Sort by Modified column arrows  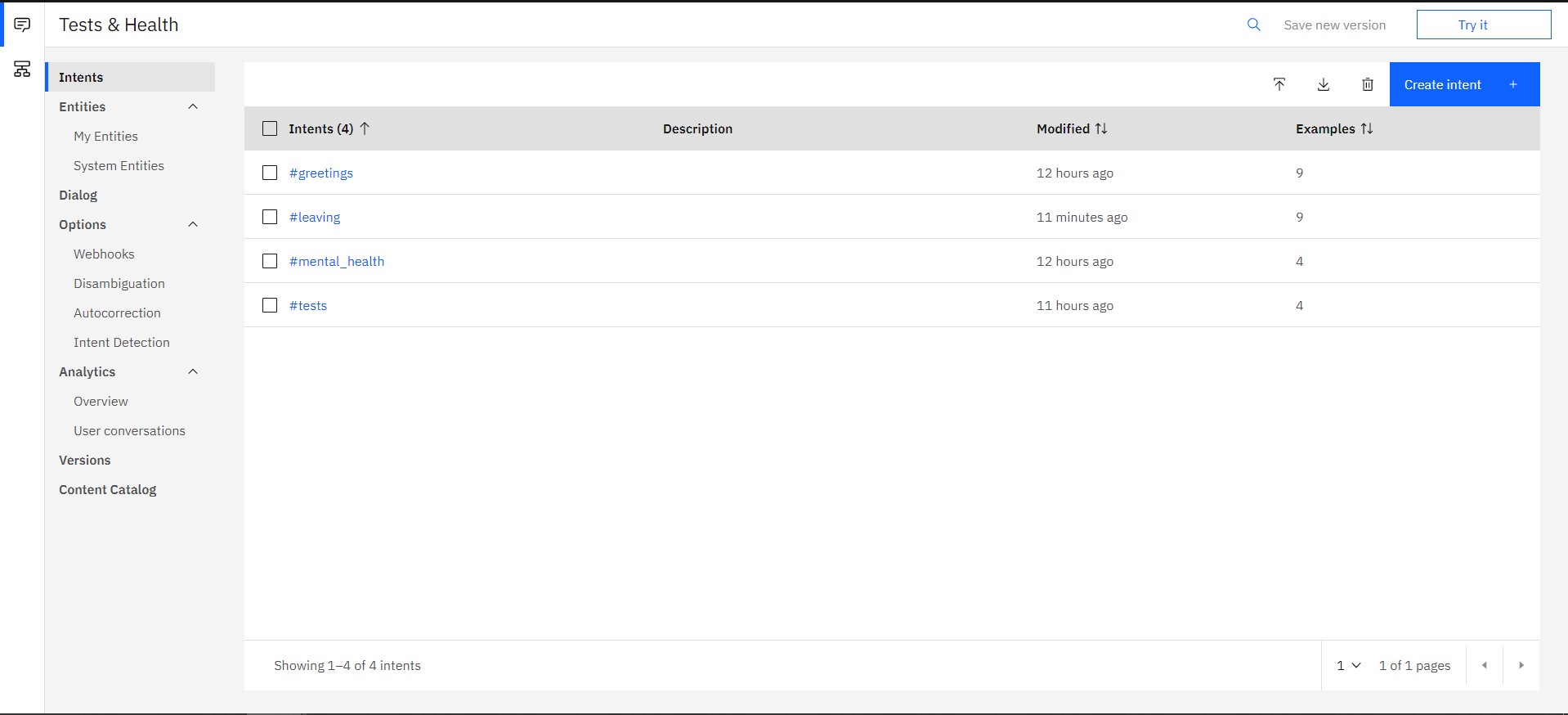[x=1101, y=128]
